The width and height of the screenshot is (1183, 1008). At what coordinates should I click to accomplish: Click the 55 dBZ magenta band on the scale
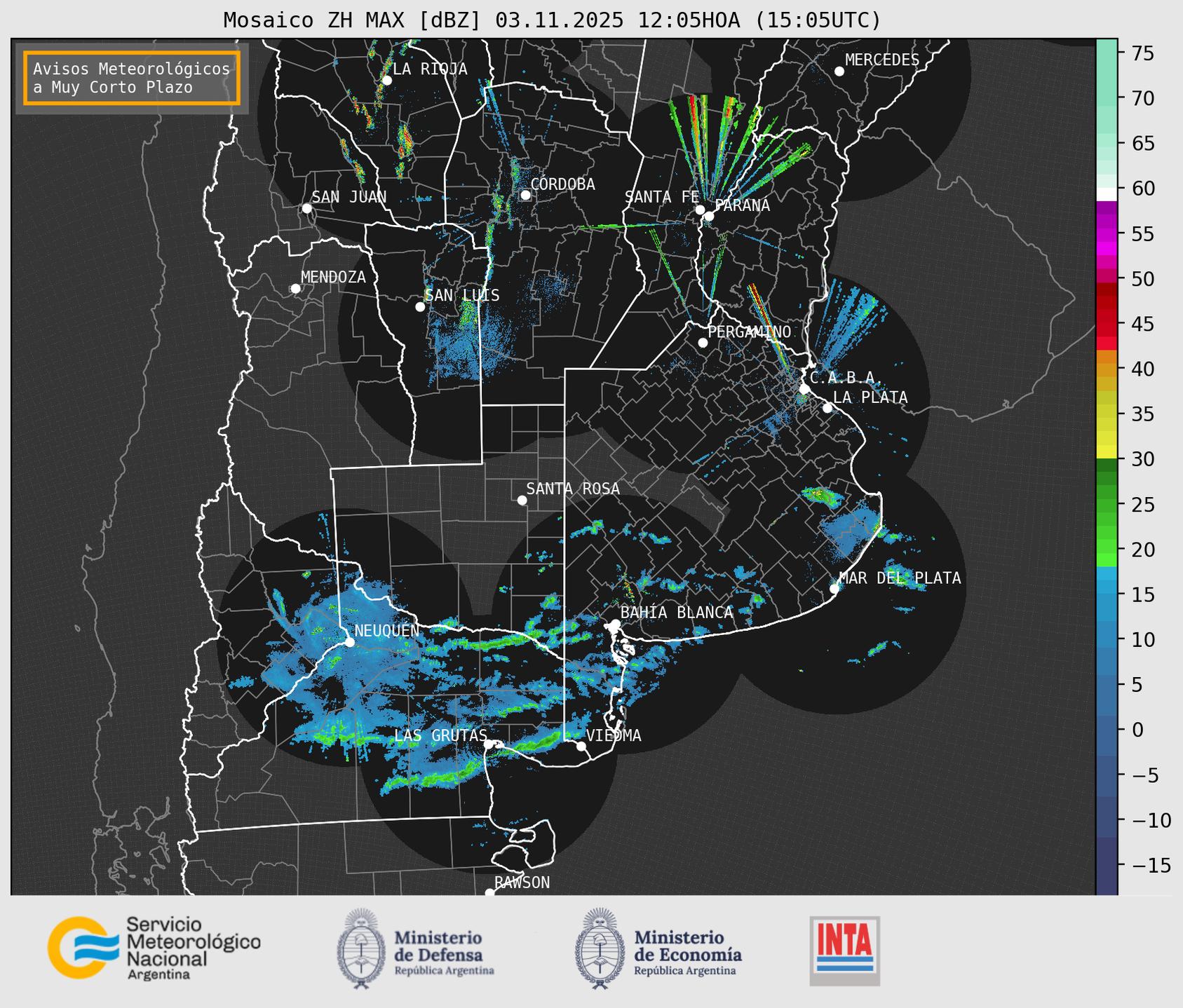(x=1107, y=233)
